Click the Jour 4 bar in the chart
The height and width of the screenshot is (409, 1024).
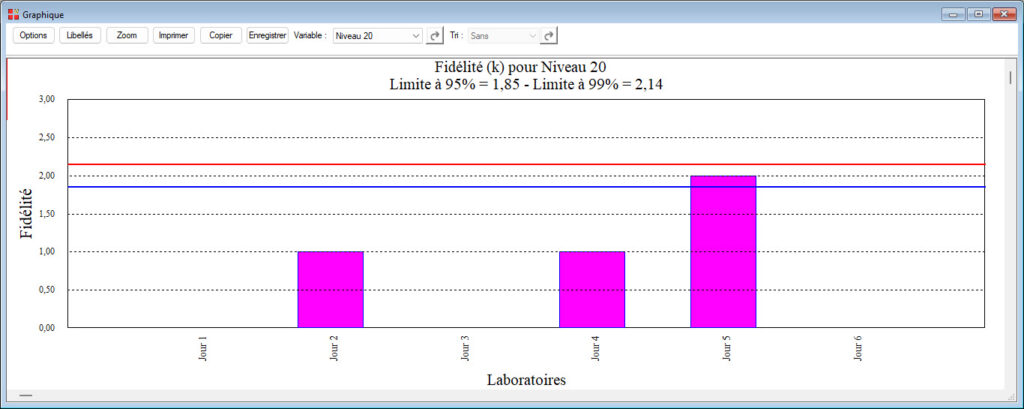pos(592,289)
